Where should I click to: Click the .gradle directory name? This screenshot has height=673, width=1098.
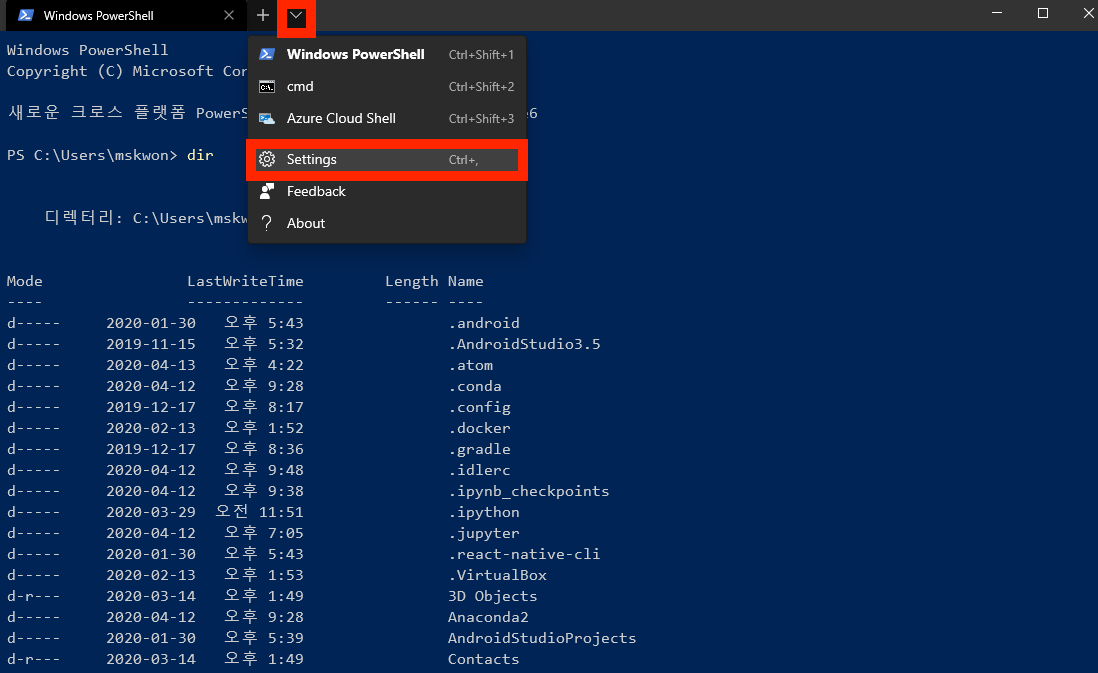coord(480,450)
